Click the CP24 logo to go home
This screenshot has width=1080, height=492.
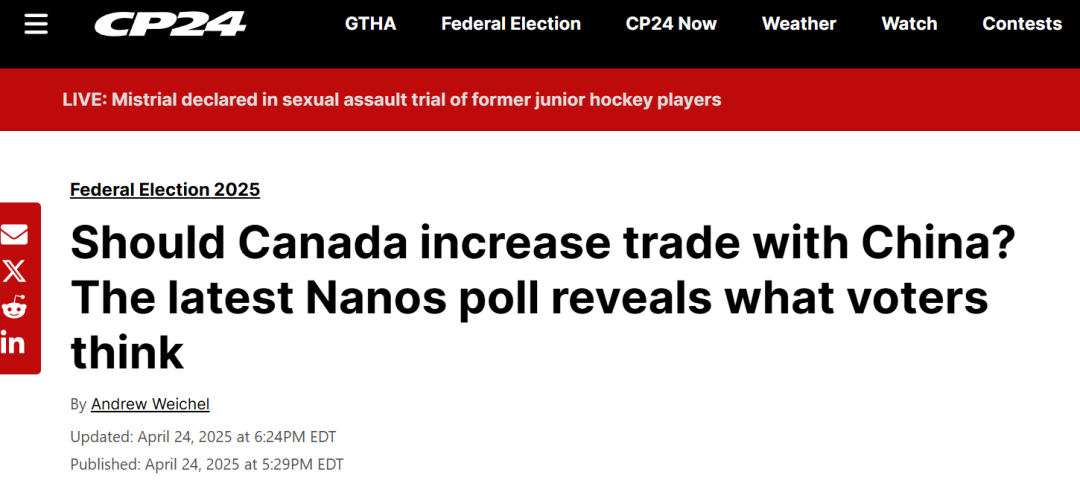point(170,25)
